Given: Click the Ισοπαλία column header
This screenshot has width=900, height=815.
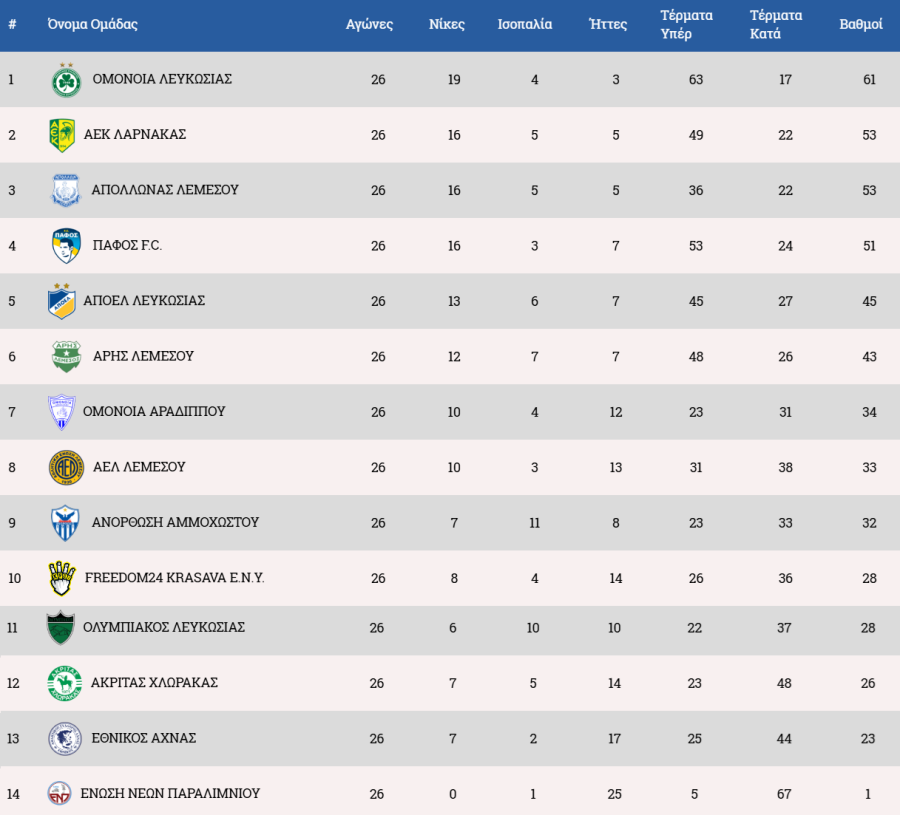Looking at the screenshot, I should pos(525,25).
